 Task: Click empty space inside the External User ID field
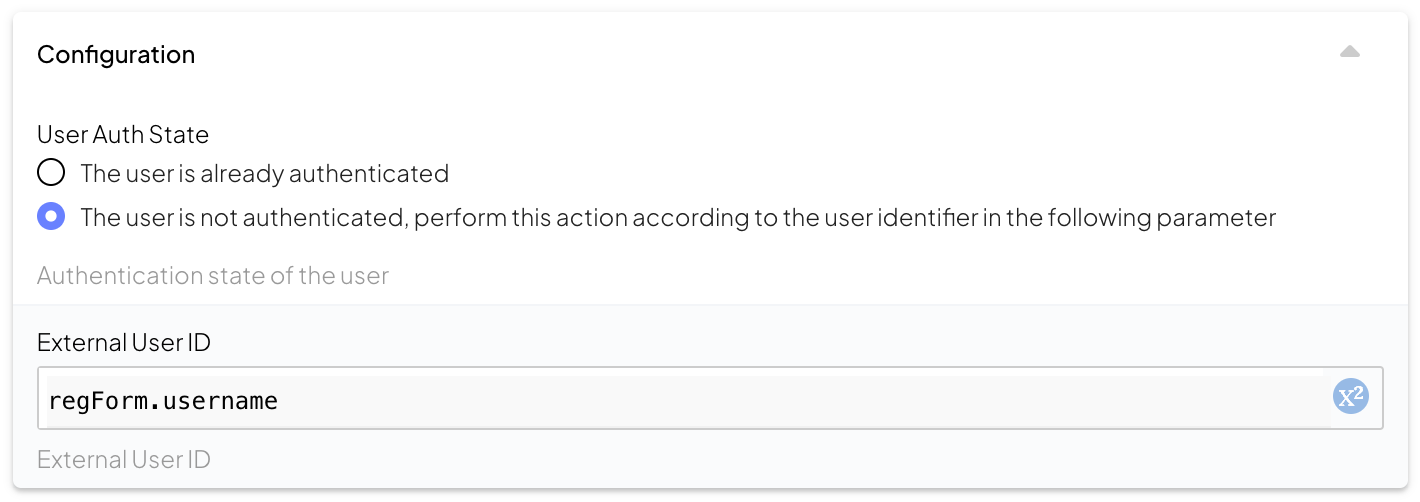[x=800, y=399]
